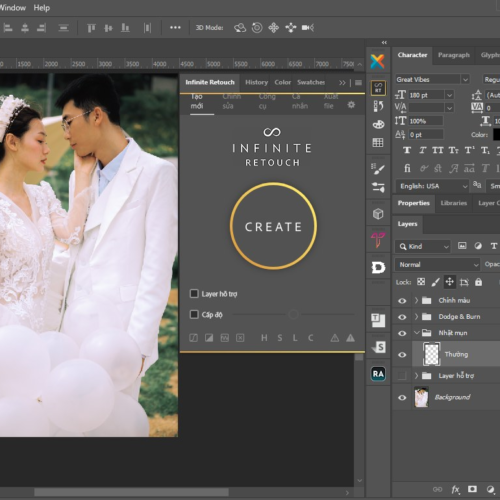This screenshot has width=500, height=500.
Task: Show more tabs via the double-arrow overflow
Action: click(x=342, y=83)
